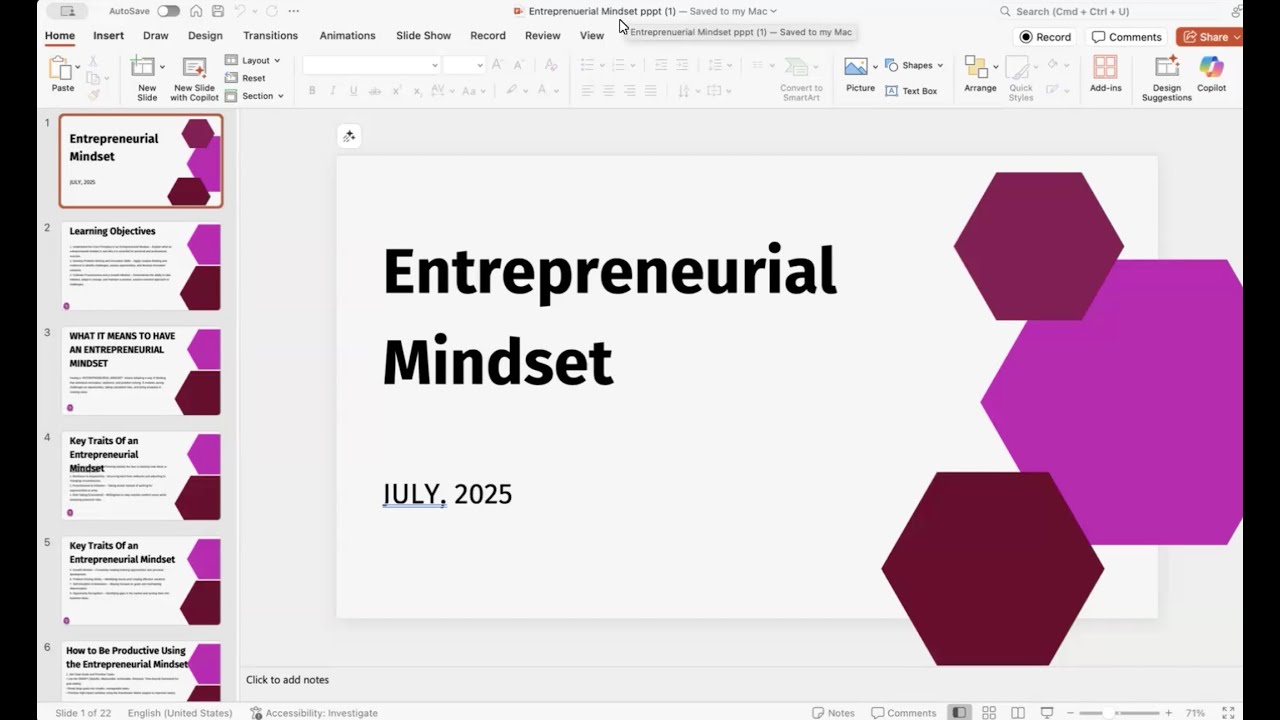Switch to Slide Sorter view
The width and height of the screenshot is (1280, 720).
coord(989,713)
